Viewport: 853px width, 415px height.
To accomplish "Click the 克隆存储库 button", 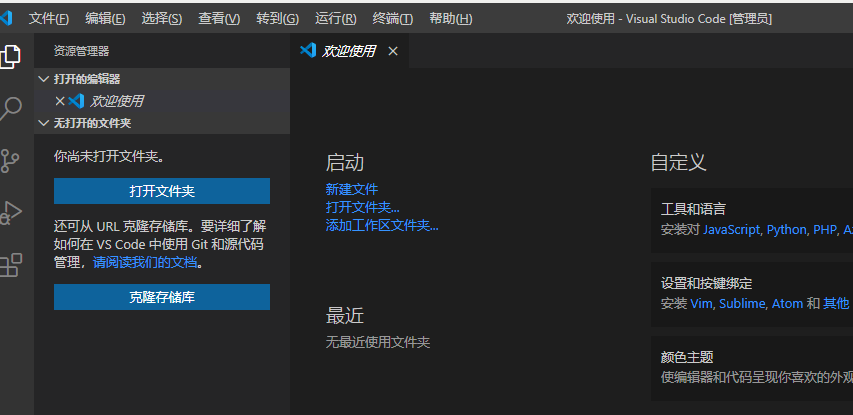I will click(162, 297).
